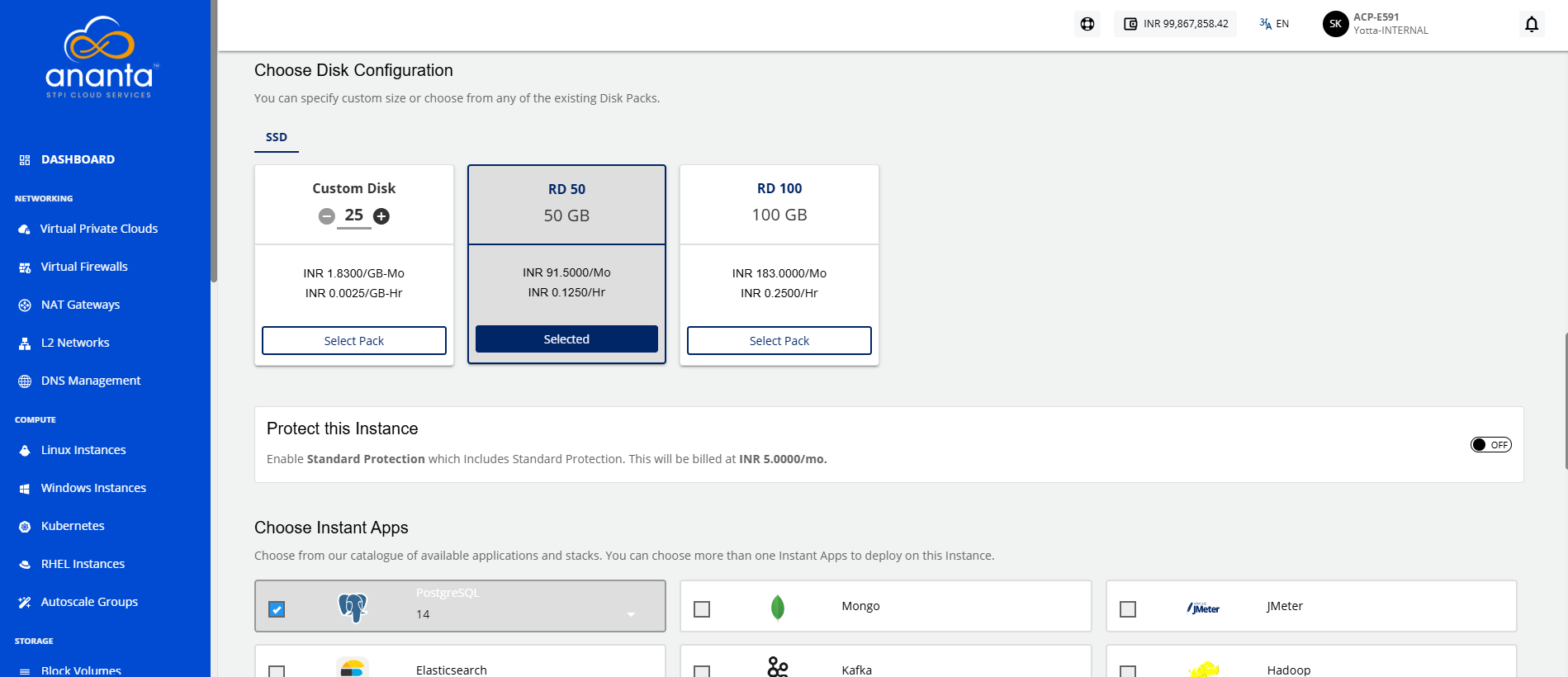Viewport: 1568px width, 677px height.
Task: Open Virtual Private Clouds in sidebar
Action: tap(99, 229)
